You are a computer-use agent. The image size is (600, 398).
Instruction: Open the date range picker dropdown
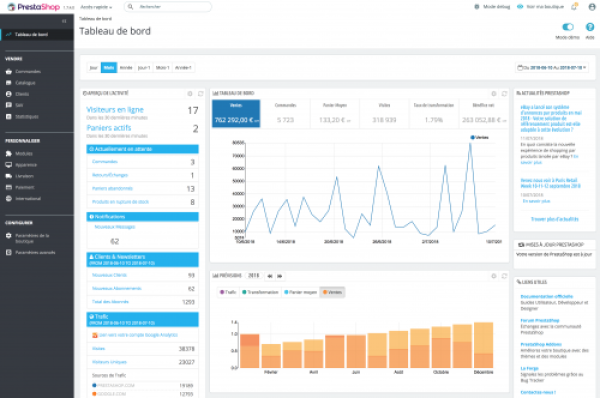pyautogui.click(x=552, y=68)
